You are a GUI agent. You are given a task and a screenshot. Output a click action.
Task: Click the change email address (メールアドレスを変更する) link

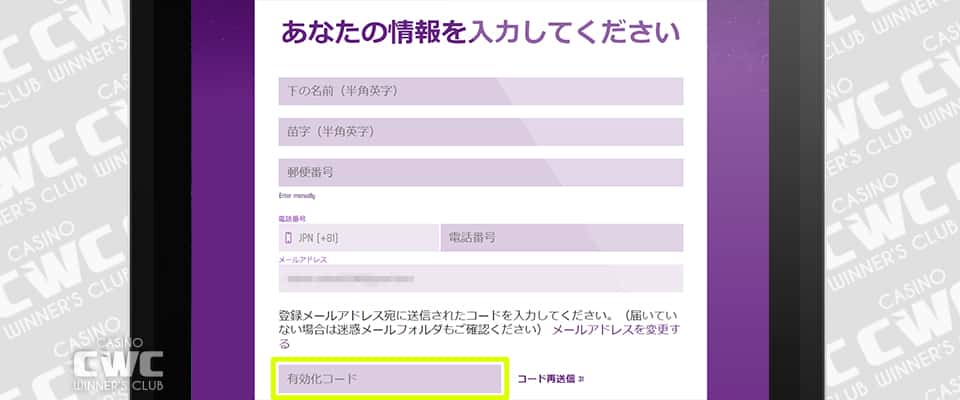point(617,330)
